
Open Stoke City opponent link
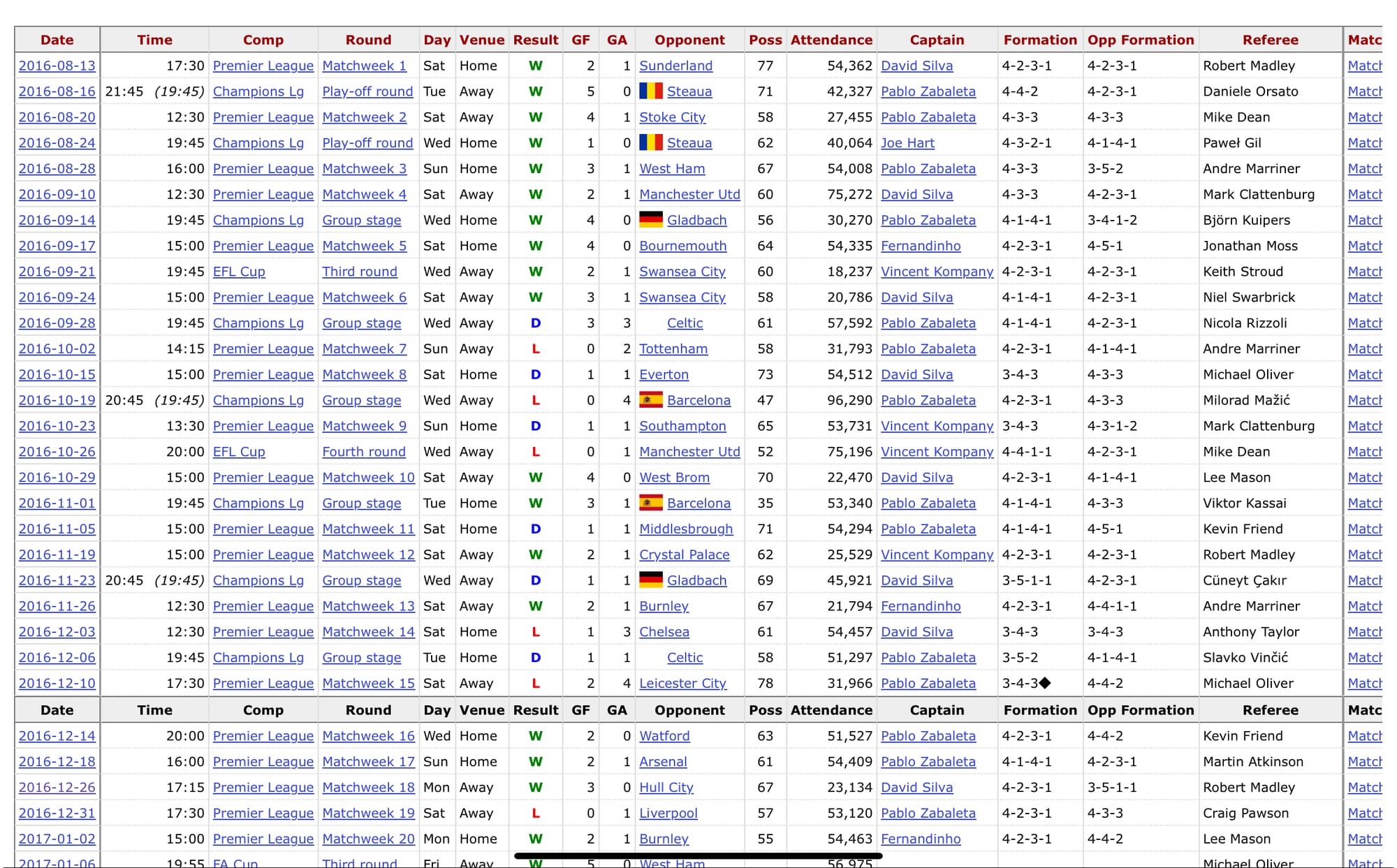click(673, 117)
